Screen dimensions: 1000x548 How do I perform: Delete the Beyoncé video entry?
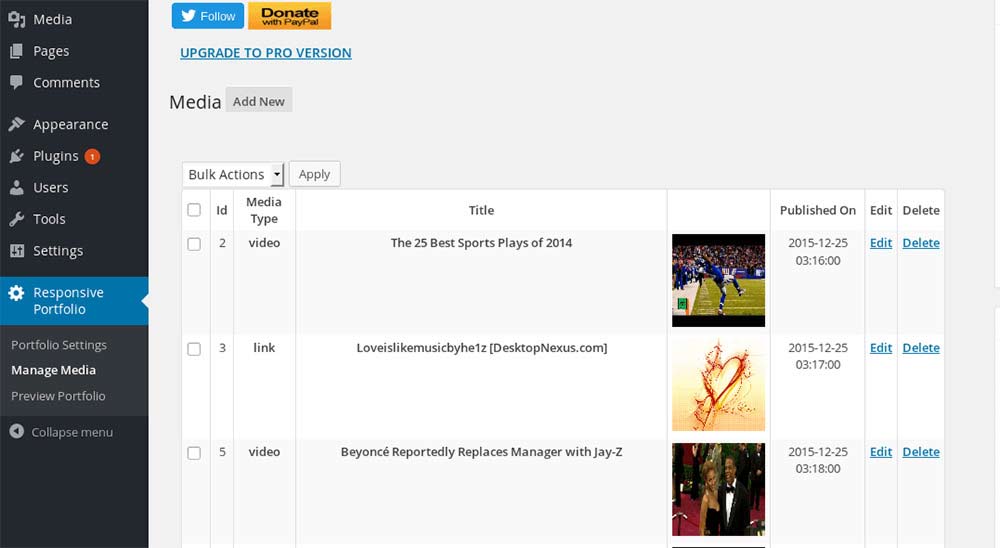921,452
